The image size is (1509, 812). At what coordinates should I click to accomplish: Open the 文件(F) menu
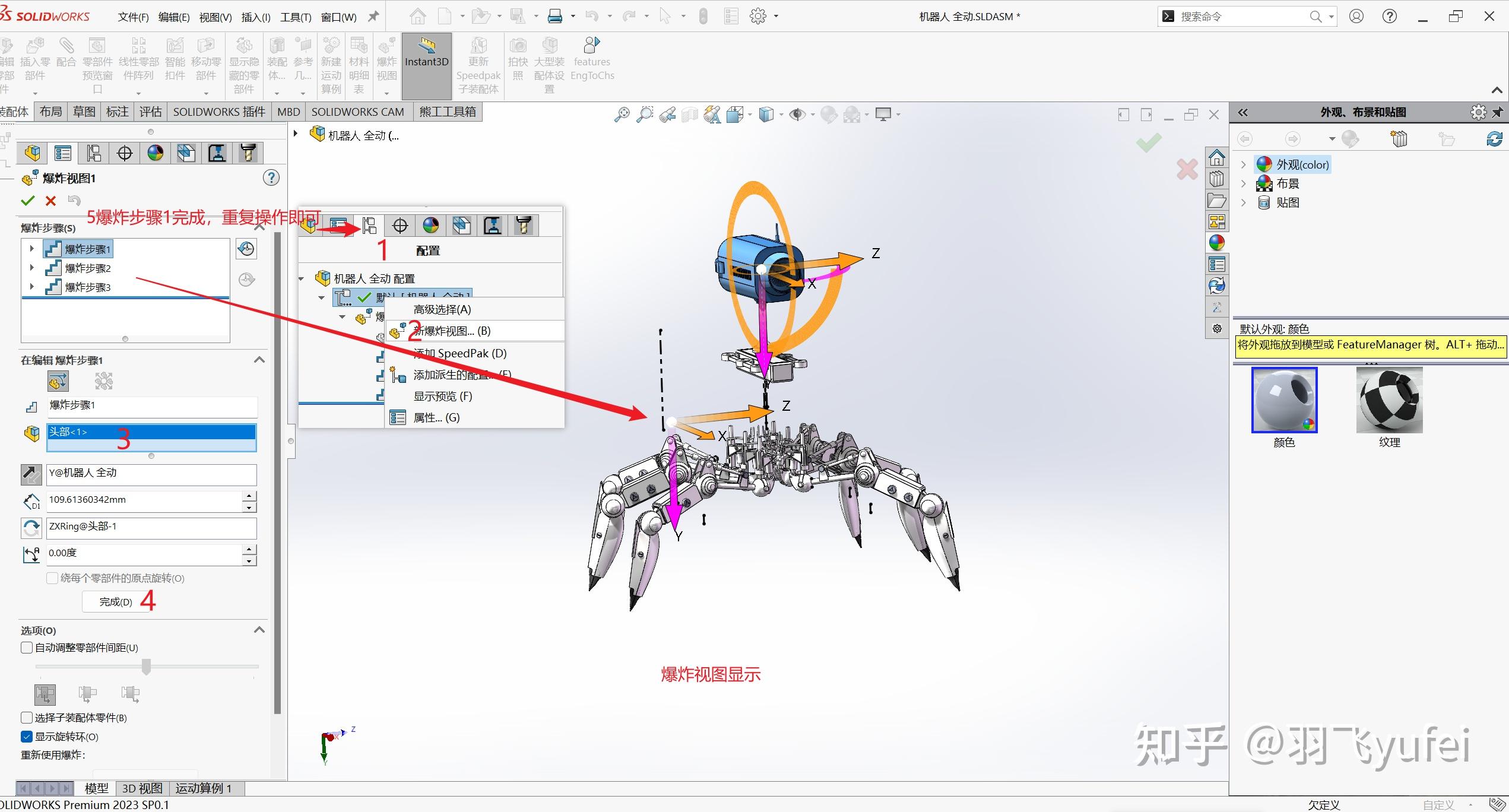133,17
